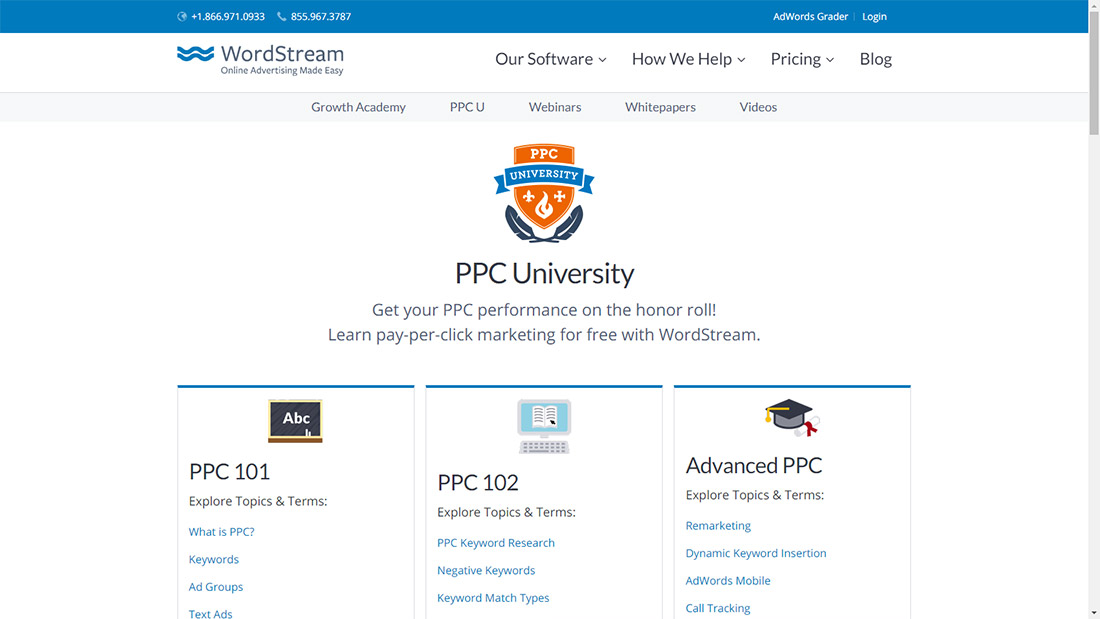
Task: Click the scrollbar up arrow
Action: 1094,5
